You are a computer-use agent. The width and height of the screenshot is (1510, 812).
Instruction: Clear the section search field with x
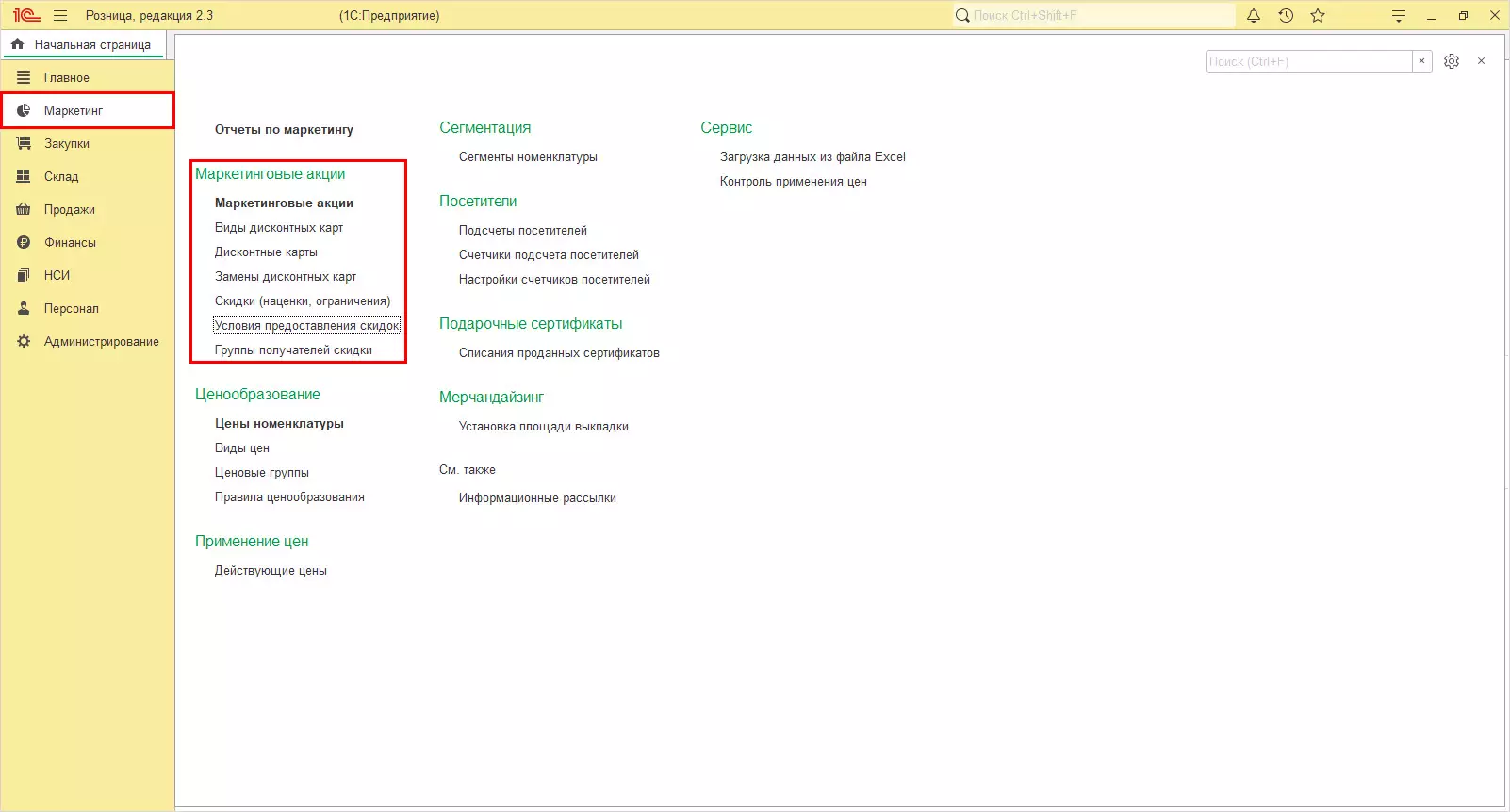click(x=1422, y=61)
